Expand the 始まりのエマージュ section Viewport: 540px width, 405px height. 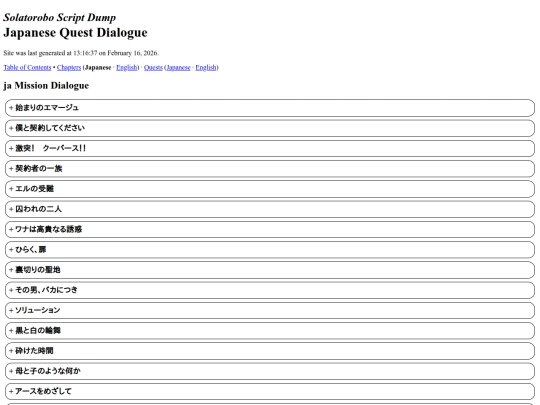[270, 108]
